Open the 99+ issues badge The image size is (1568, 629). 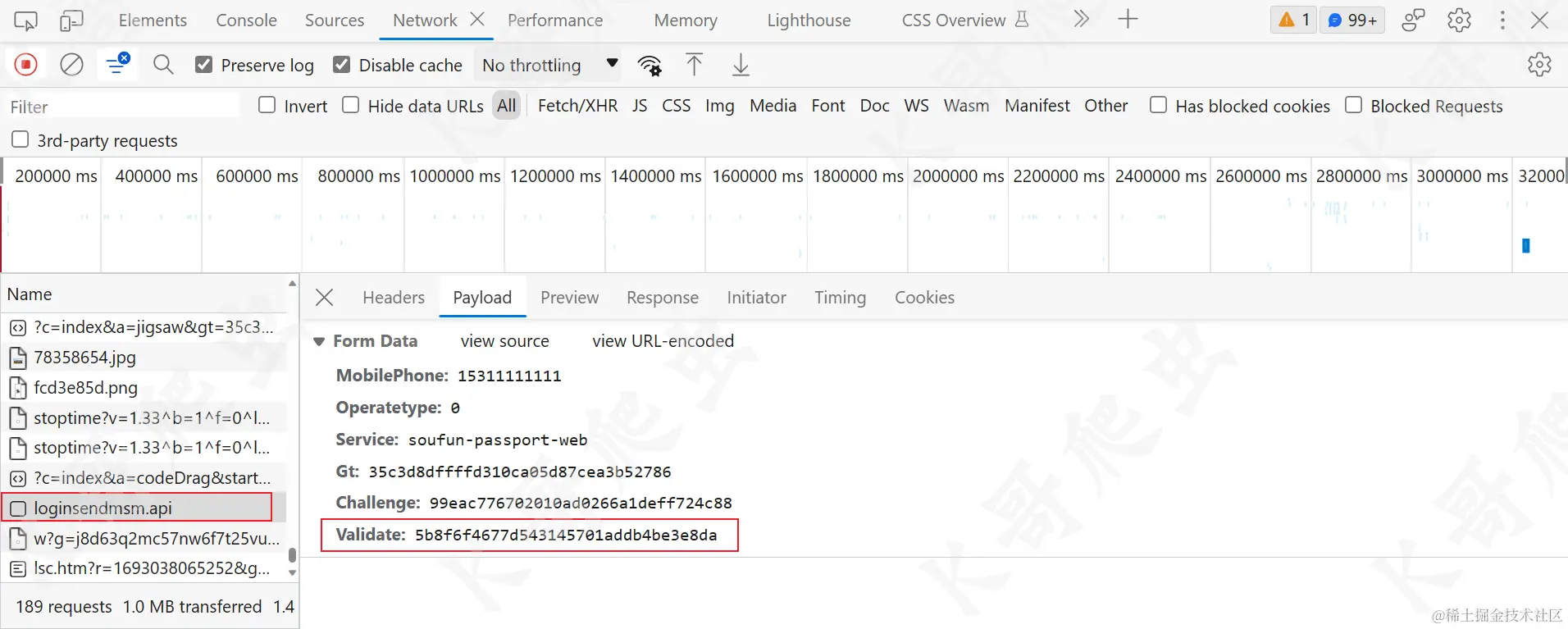coord(1352,20)
